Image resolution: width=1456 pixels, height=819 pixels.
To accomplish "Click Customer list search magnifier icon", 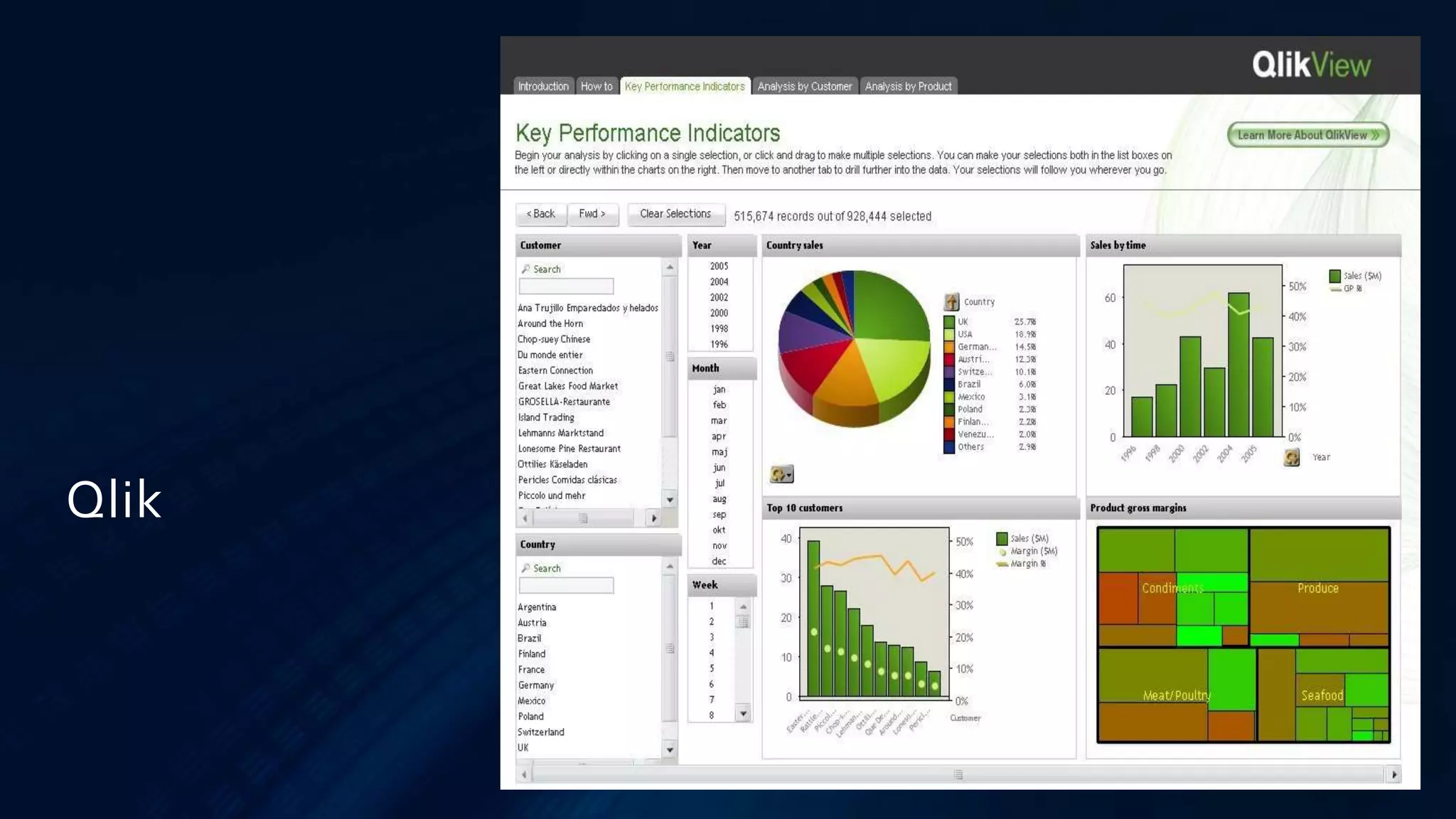I will (525, 269).
